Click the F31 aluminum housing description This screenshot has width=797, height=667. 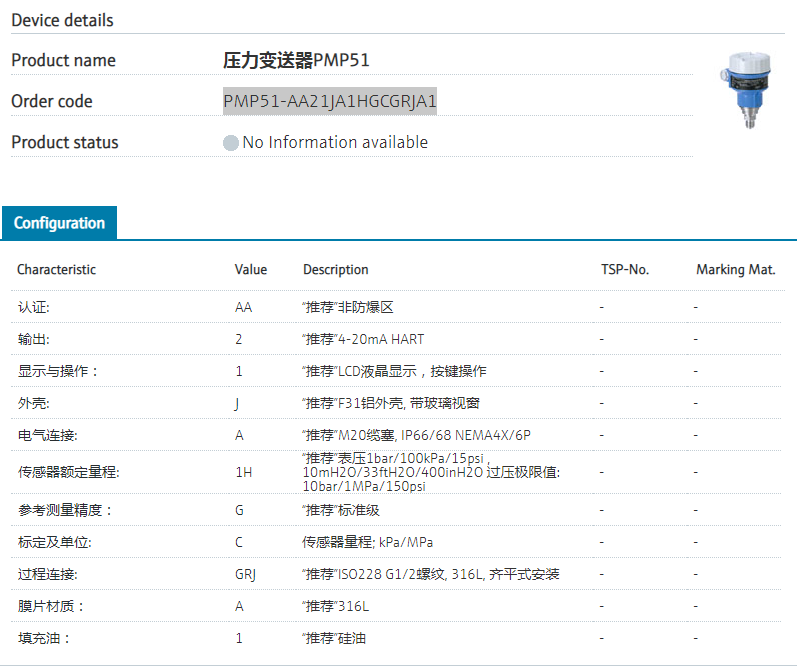391,403
